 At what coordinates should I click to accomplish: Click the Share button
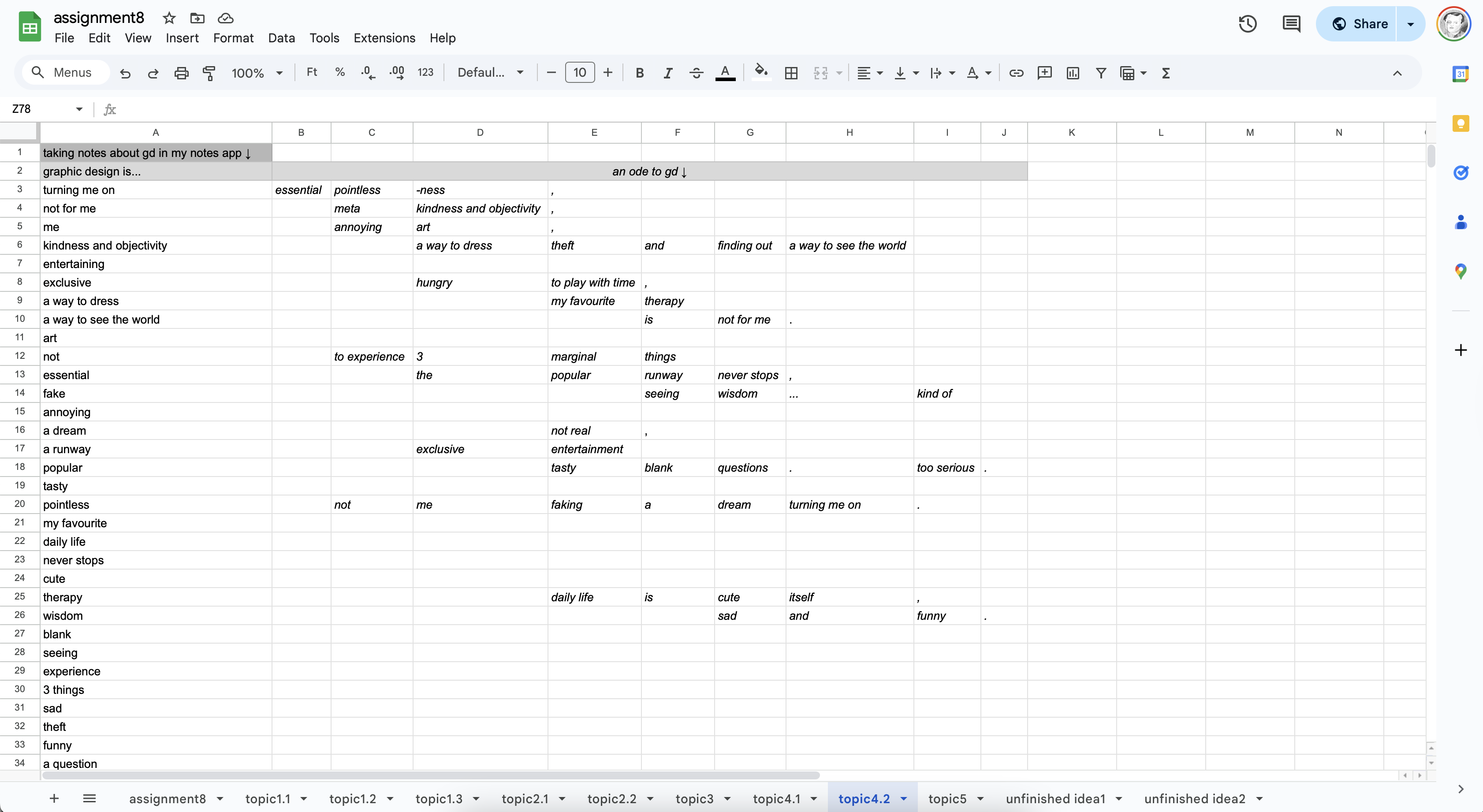coord(1359,24)
